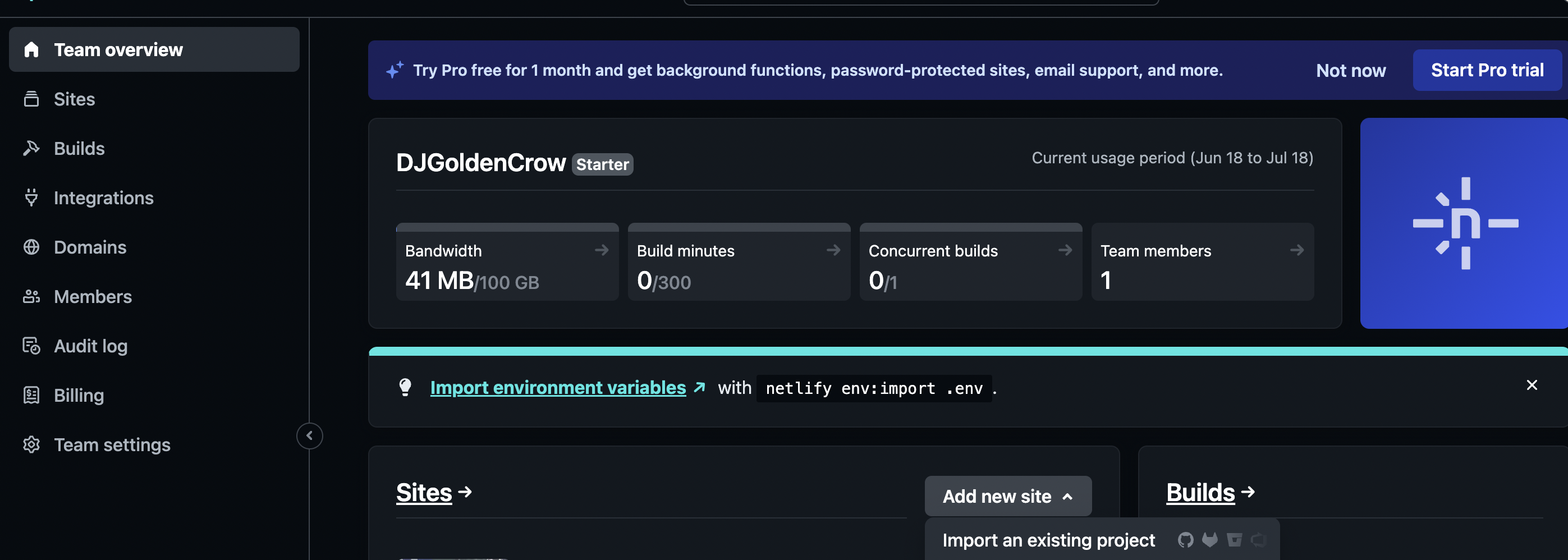Open the Bandwidth usage card
This screenshot has height=560, width=1568.
click(x=507, y=261)
